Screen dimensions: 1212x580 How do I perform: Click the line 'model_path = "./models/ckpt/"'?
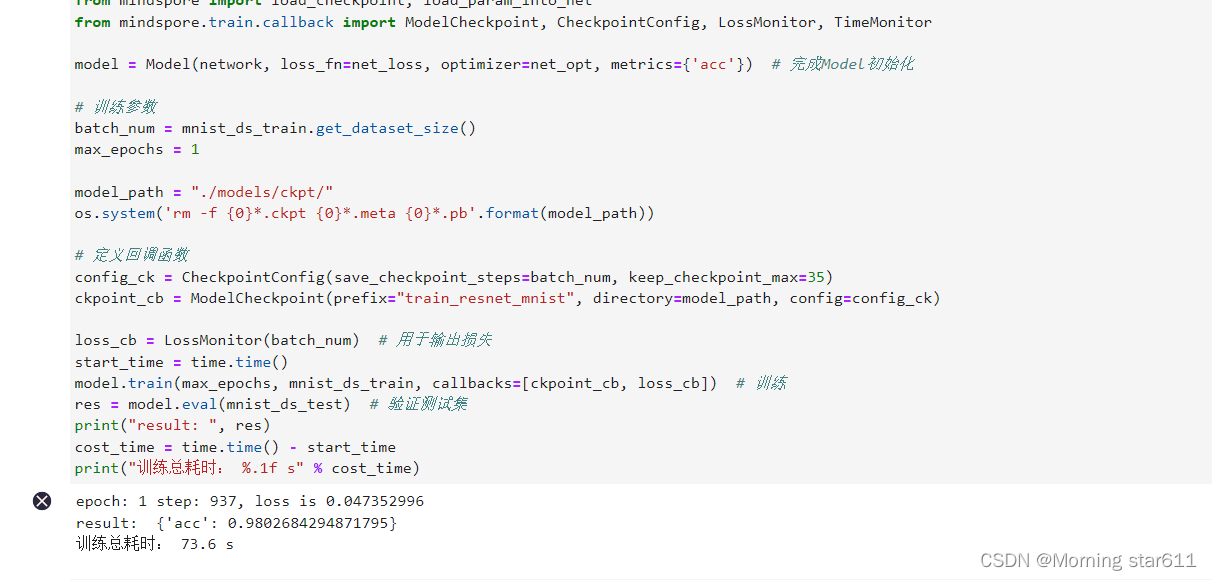point(204,192)
